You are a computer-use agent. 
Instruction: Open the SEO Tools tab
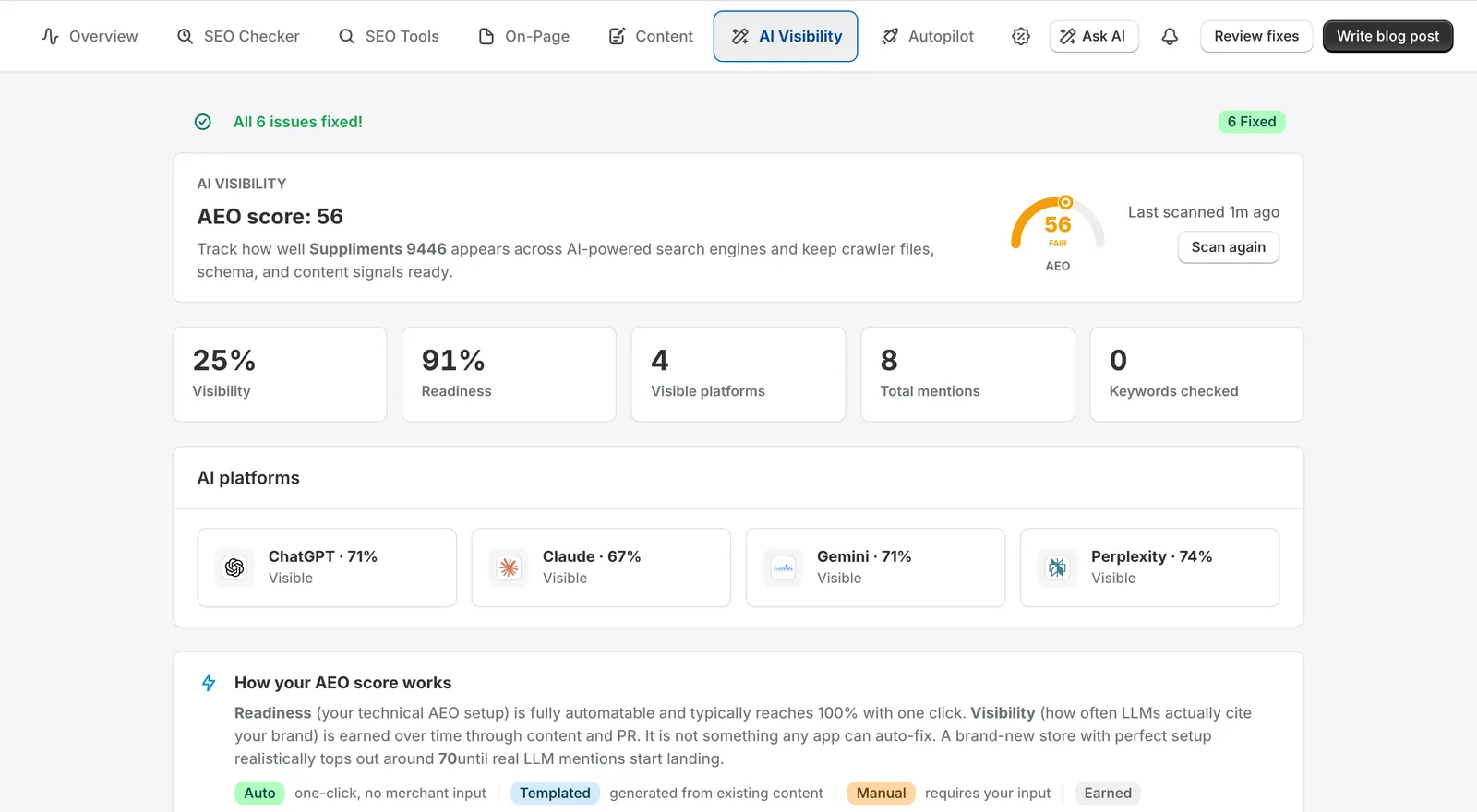pyautogui.click(x=389, y=36)
